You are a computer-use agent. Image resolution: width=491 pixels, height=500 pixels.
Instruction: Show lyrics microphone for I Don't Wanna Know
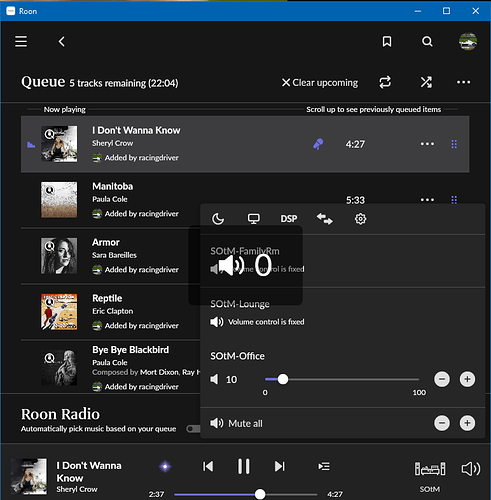pos(318,144)
